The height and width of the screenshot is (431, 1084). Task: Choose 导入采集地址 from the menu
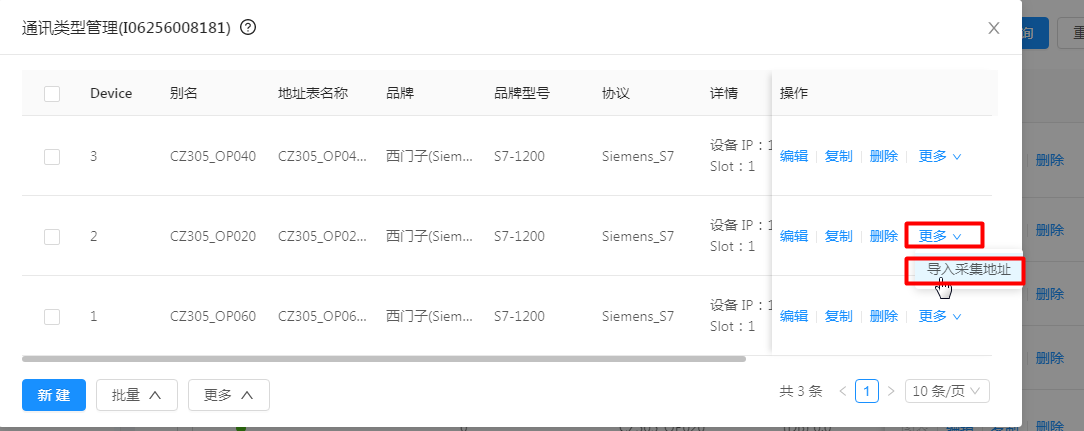[x=968, y=270]
